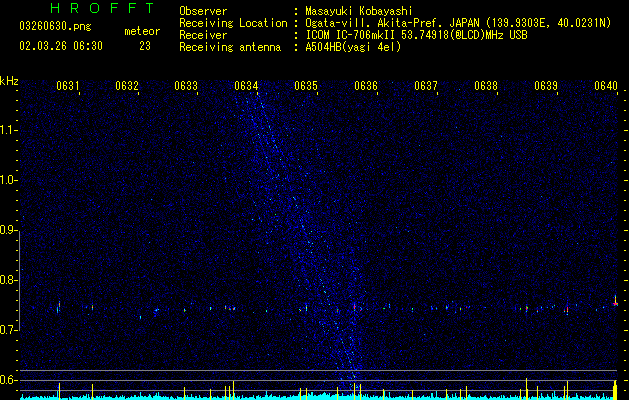Image resolution: width=629 pixels, height=400 pixels.
Task: Click the Receiving Location label
Action: pyautogui.click(x=233, y=23)
